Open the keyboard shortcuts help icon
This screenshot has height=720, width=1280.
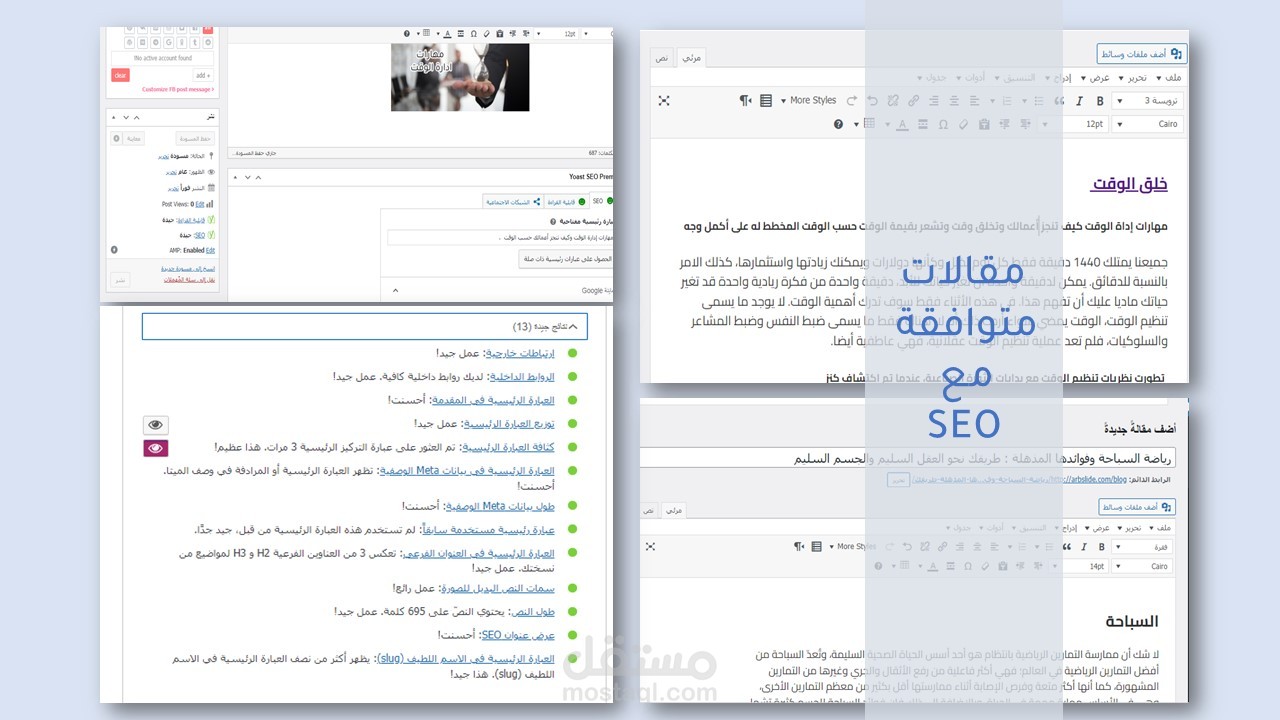(838, 123)
